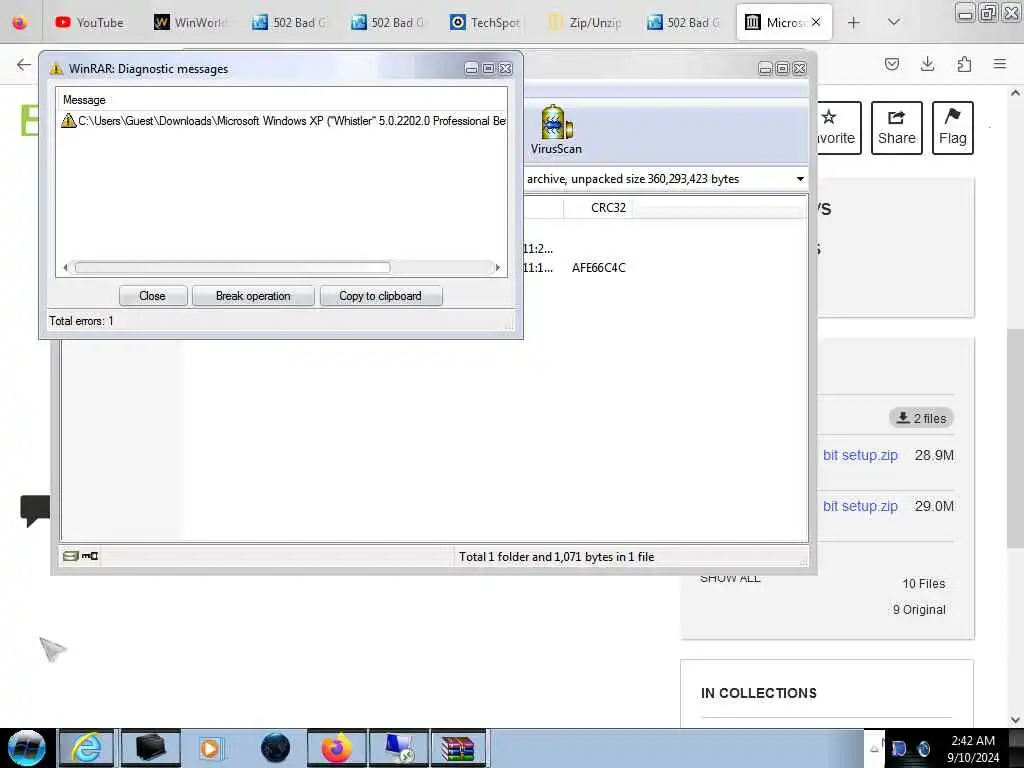This screenshot has width=1024, height=768.
Task: Open the archive path dropdown arrow
Action: (x=800, y=179)
